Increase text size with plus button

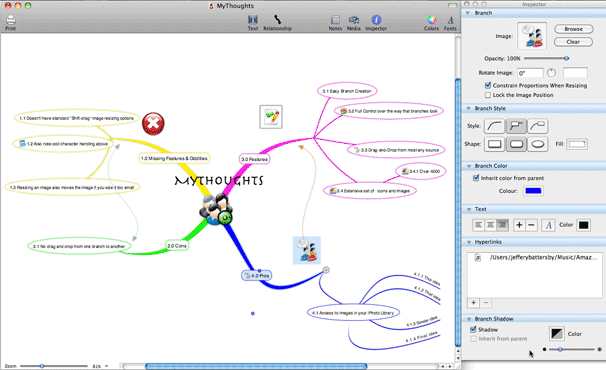coord(519,225)
